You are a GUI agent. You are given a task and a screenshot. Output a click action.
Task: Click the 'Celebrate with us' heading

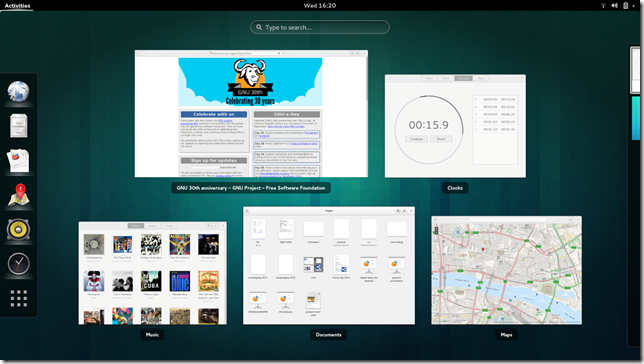coord(214,114)
